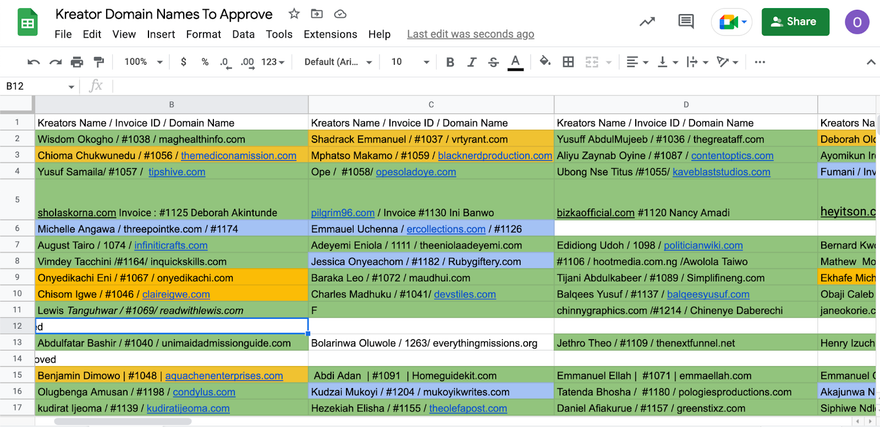880x427 pixels.
Task: Print the spreadsheet
Action: [77, 62]
